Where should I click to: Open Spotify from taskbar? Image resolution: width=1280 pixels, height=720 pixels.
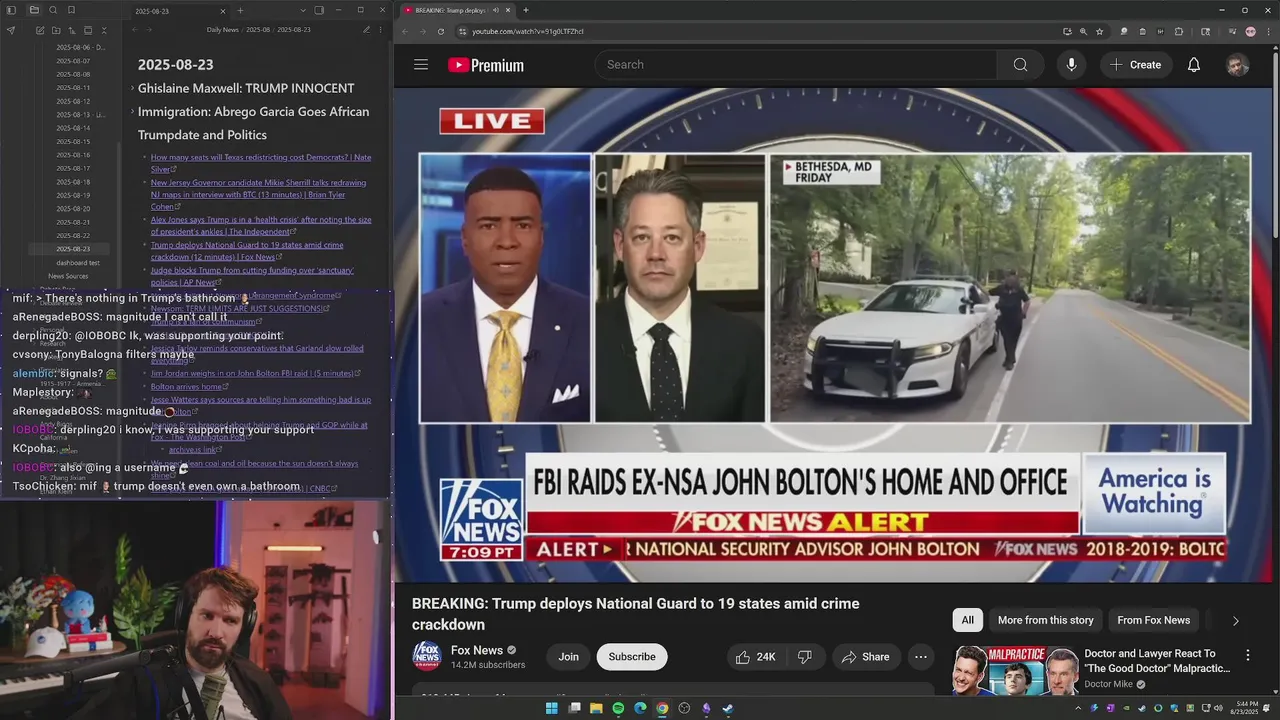click(x=618, y=709)
